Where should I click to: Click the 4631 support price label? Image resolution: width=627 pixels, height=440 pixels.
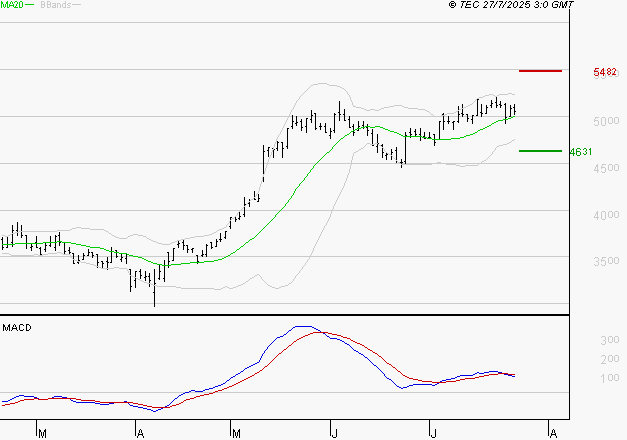click(x=580, y=152)
